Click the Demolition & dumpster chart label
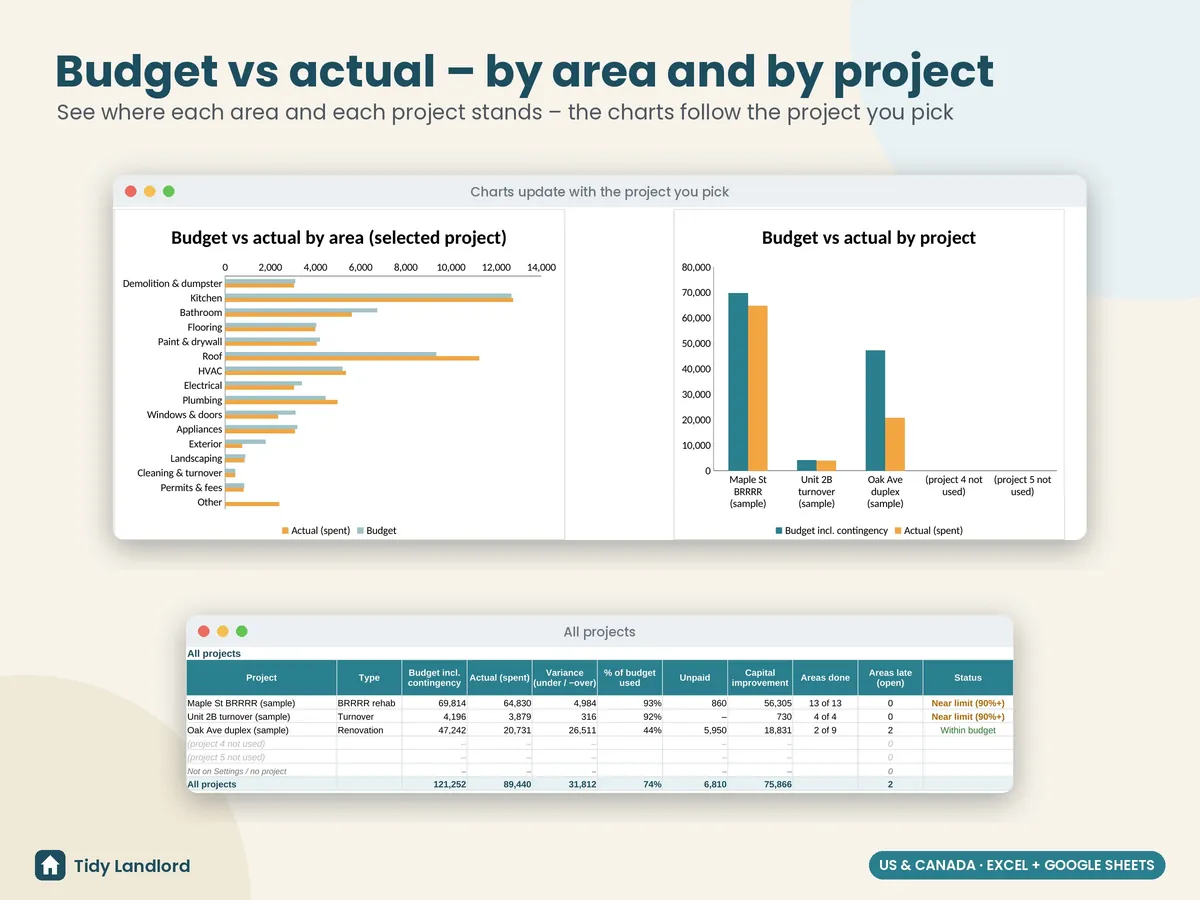The image size is (1200, 900). click(x=172, y=284)
